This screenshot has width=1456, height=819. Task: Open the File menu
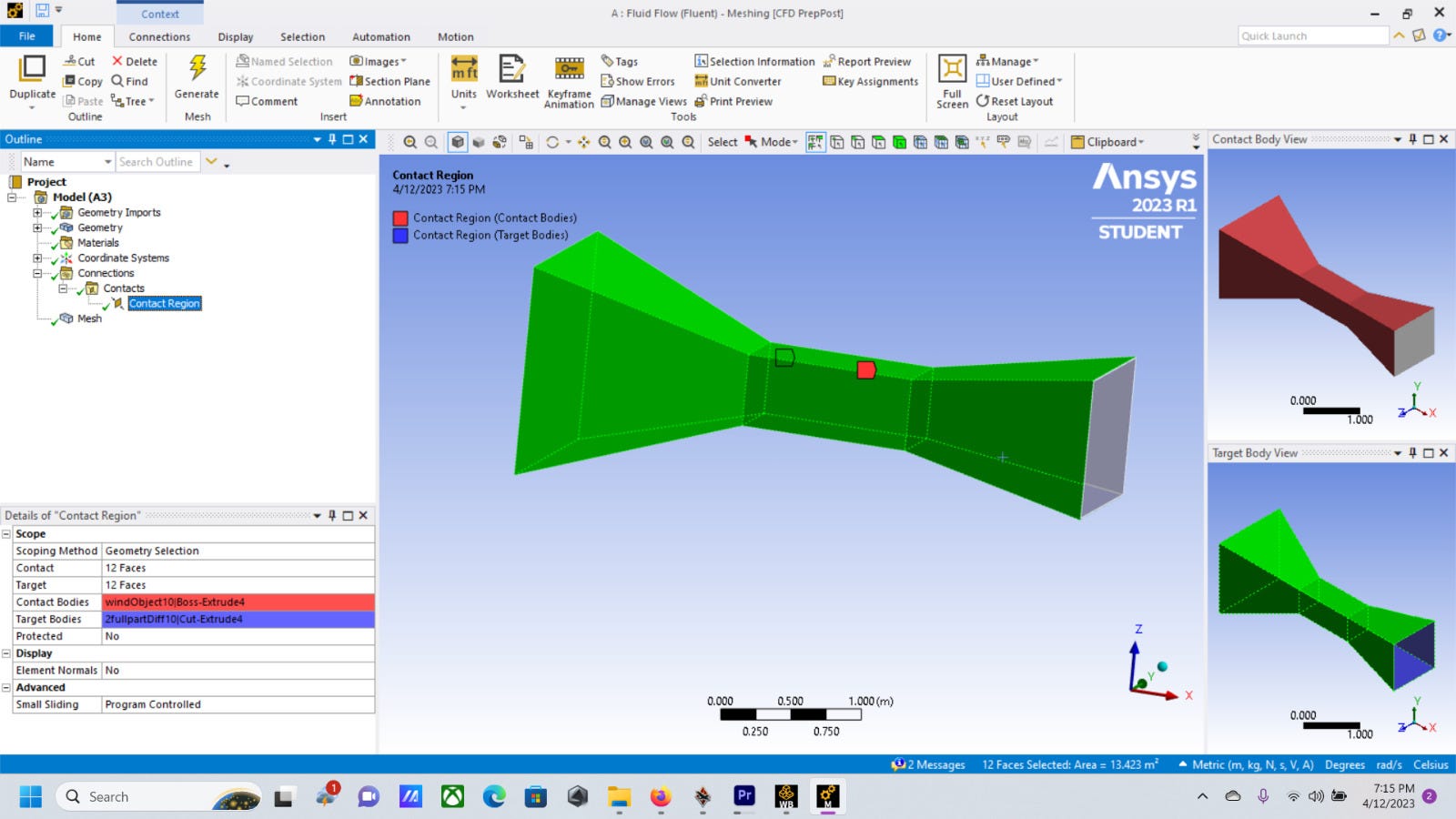pyautogui.click(x=27, y=36)
